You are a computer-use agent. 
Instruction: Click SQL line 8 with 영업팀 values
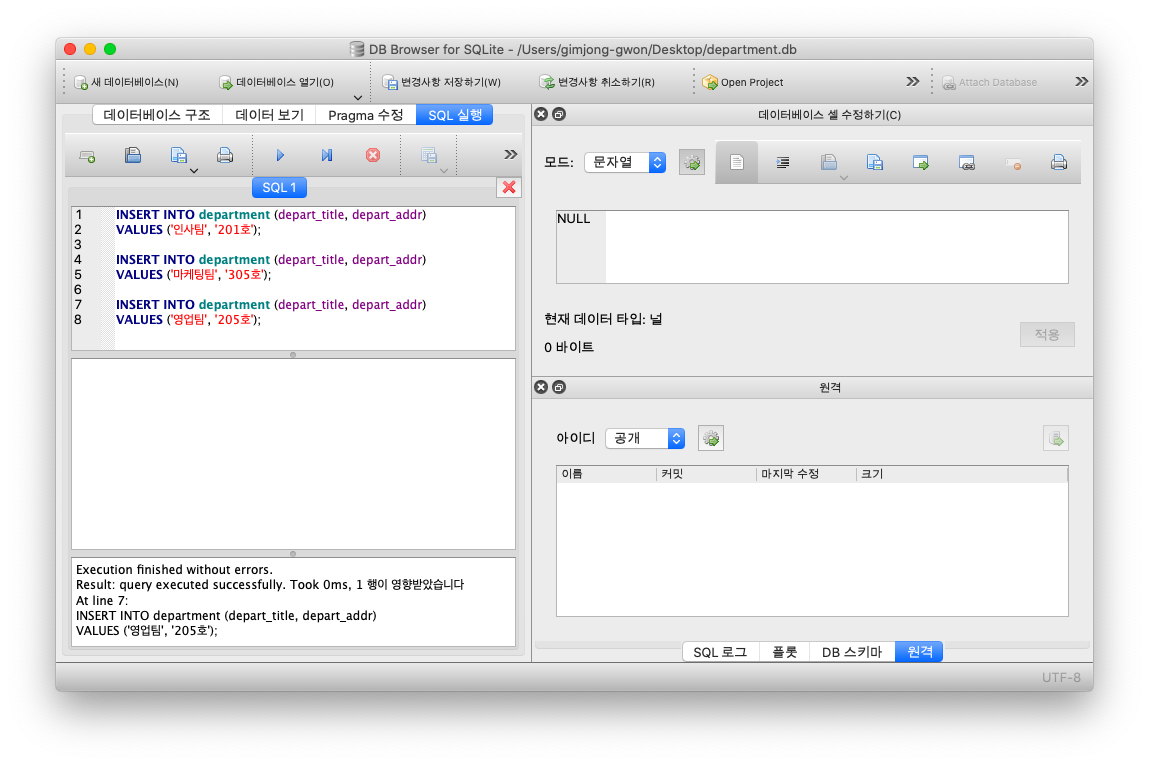188,319
